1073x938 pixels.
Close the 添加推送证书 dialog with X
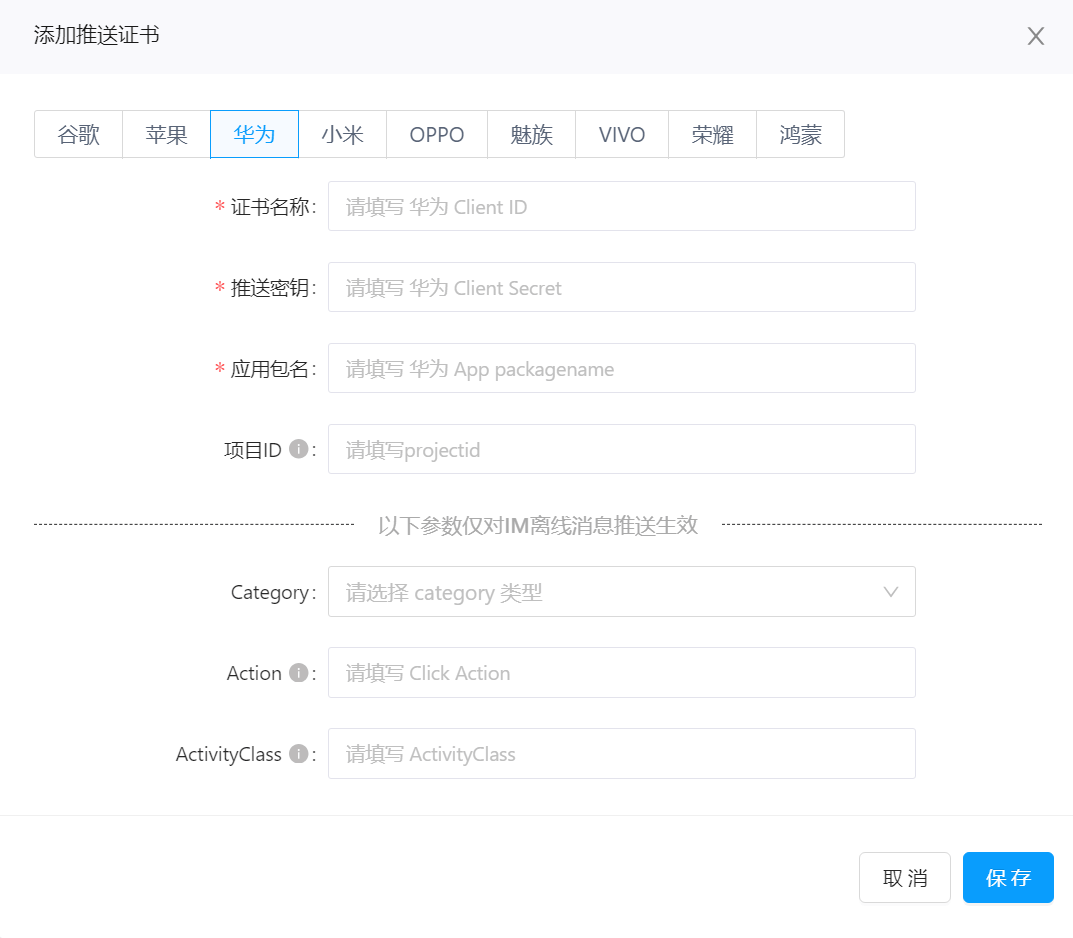coord(1036,37)
